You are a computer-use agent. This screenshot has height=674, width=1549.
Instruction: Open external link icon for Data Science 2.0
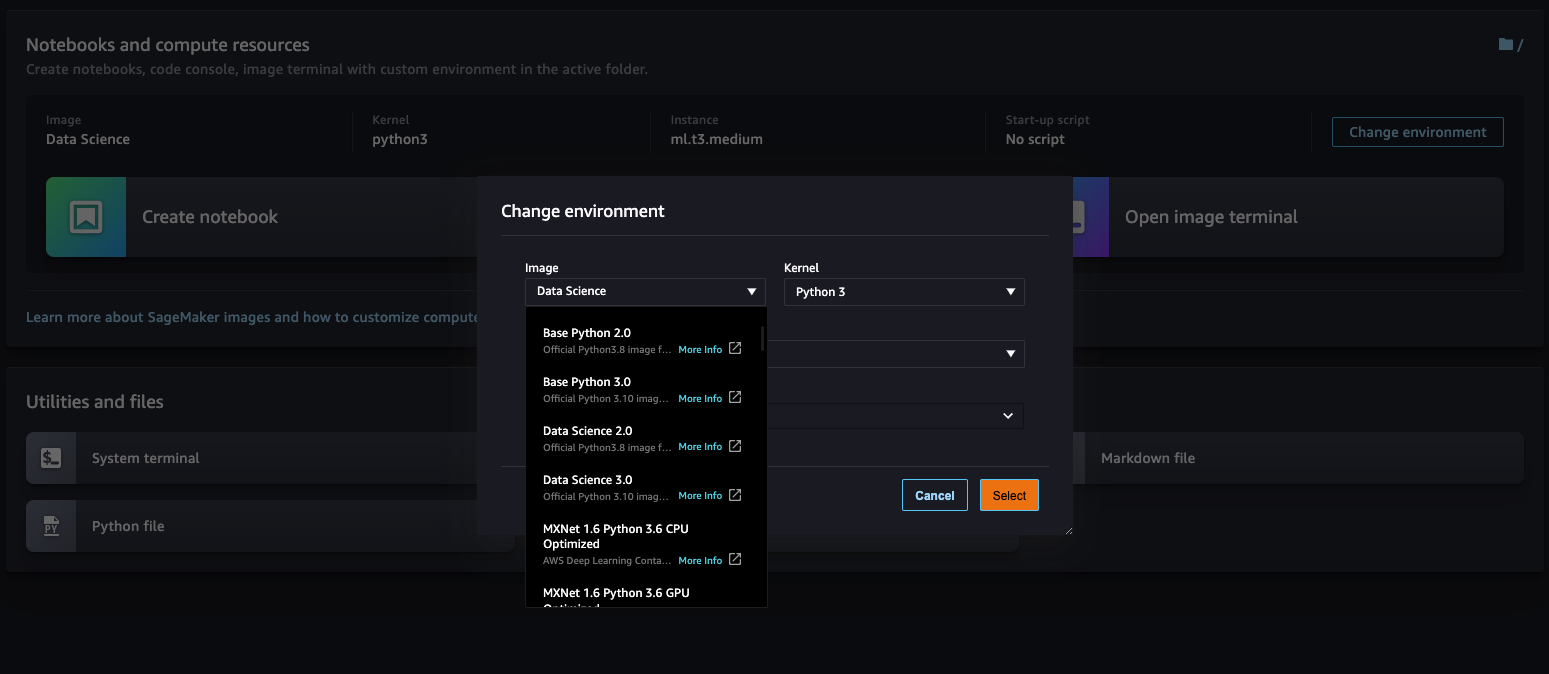pos(735,446)
